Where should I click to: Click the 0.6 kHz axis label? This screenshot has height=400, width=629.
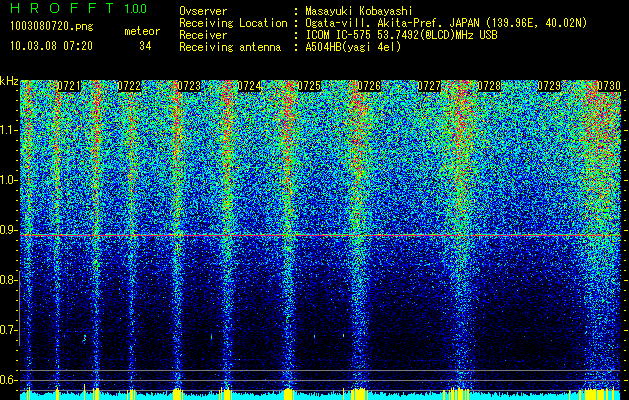click(9, 380)
